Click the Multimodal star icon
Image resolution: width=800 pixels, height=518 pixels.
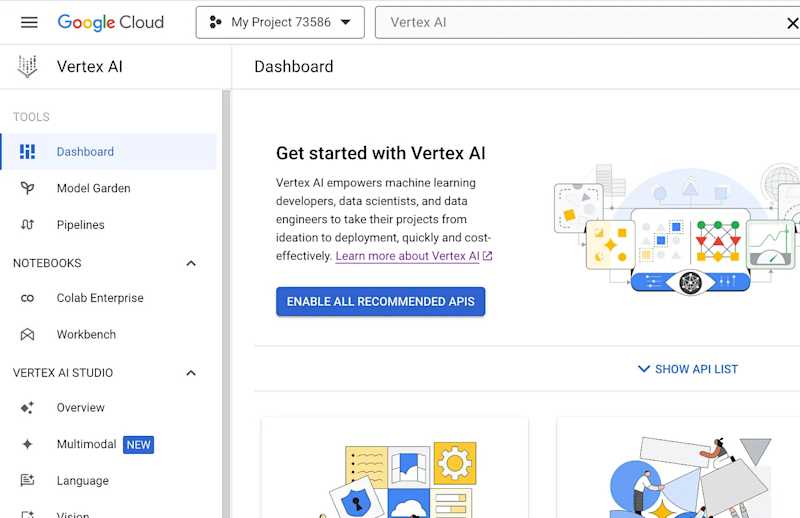click(x=28, y=445)
